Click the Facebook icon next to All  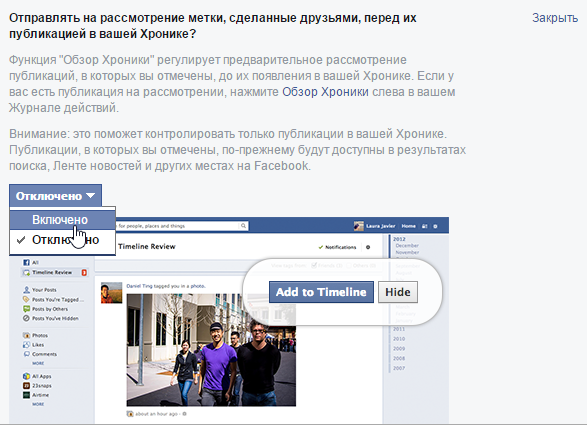point(26,262)
